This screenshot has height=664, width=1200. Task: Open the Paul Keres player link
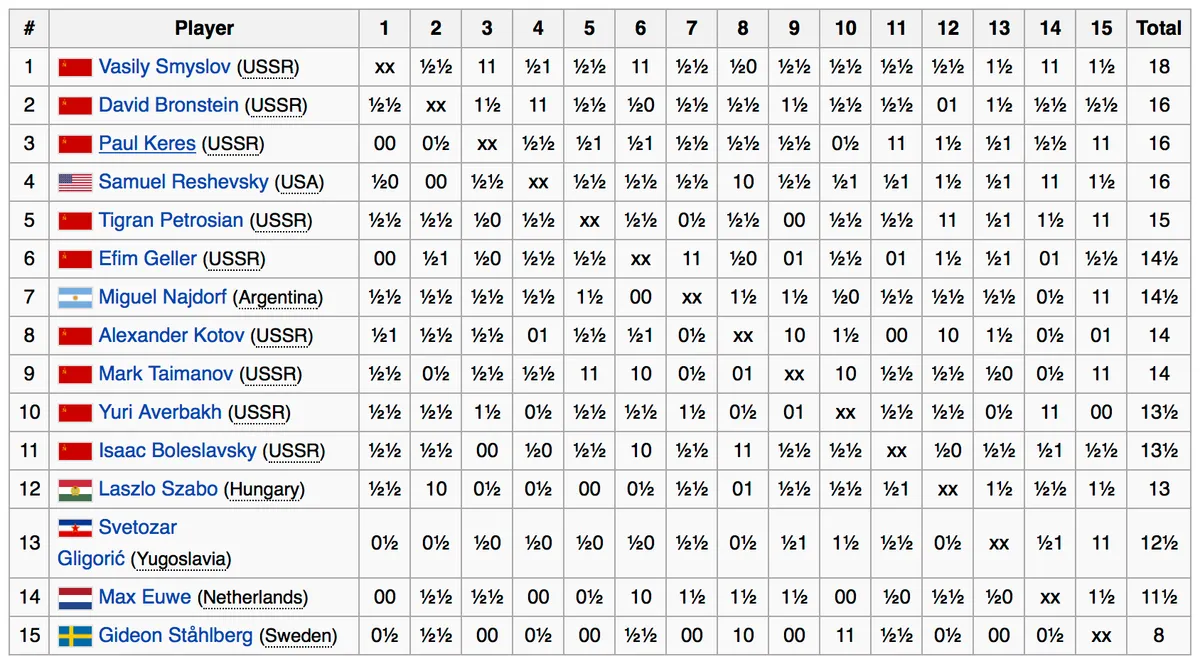coord(147,143)
